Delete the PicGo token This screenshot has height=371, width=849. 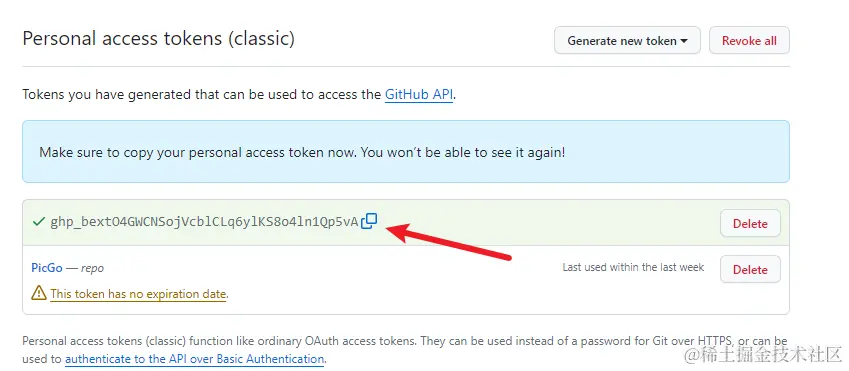click(x=750, y=269)
